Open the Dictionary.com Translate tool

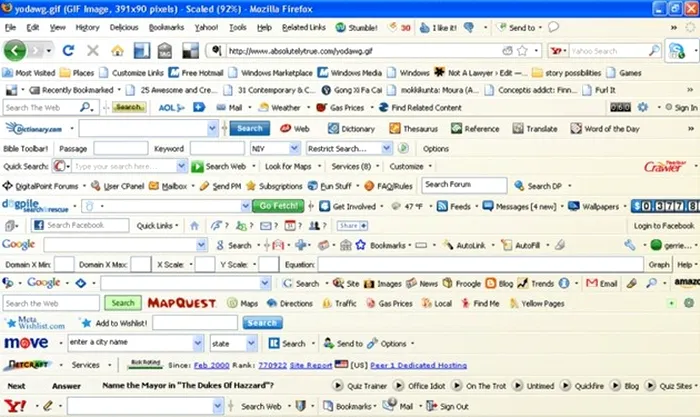[x=518, y=129]
